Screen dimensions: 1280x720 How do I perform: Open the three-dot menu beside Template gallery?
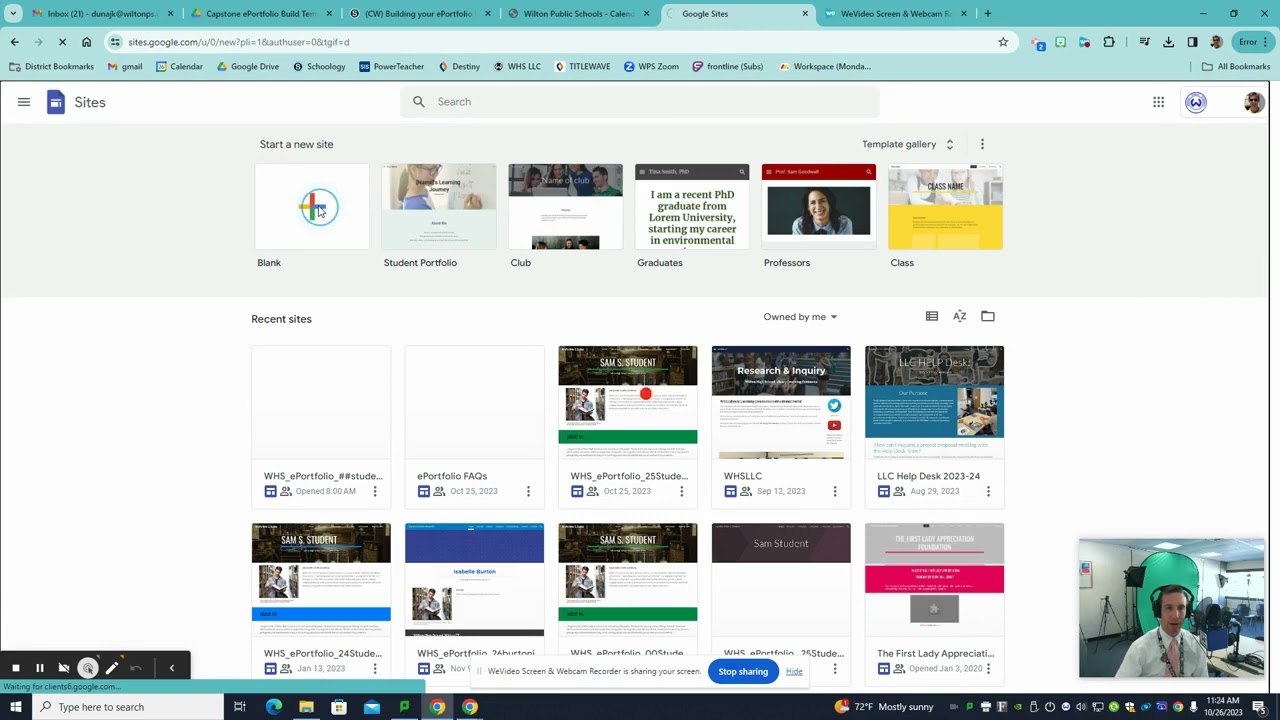pyautogui.click(x=982, y=144)
